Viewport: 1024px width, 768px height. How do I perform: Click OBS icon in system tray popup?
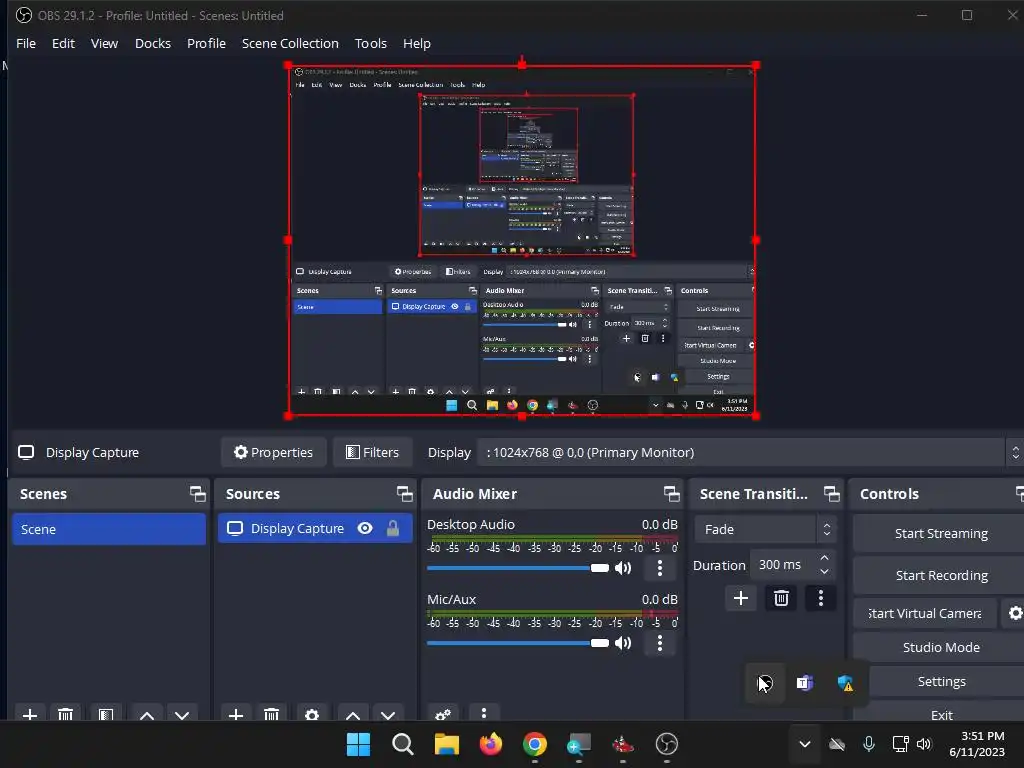tap(765, 683)
